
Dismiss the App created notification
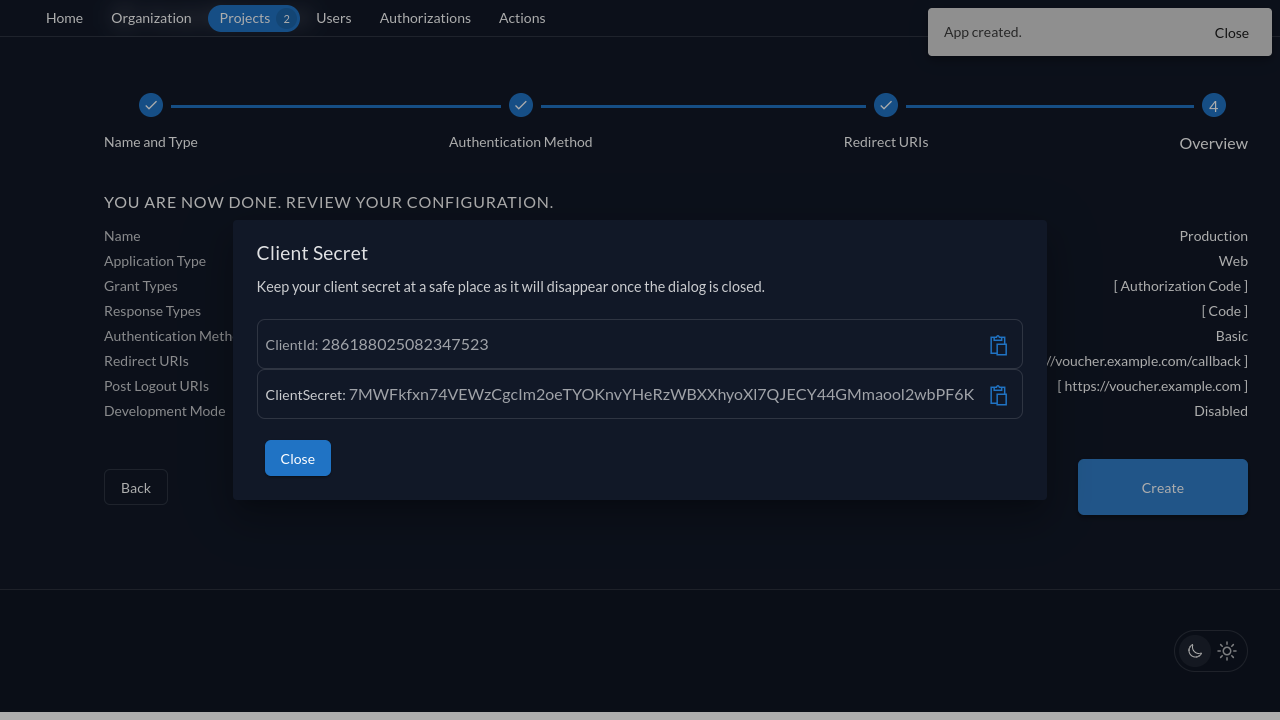(1231, 32)
